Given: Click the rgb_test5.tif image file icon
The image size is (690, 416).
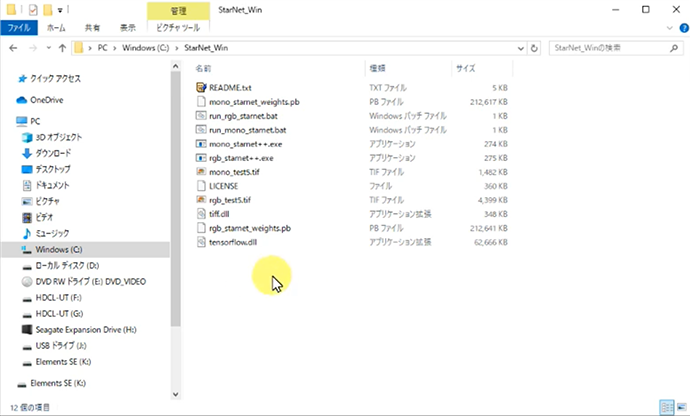Looking at the screenshot, I should (x=201, y=199).
